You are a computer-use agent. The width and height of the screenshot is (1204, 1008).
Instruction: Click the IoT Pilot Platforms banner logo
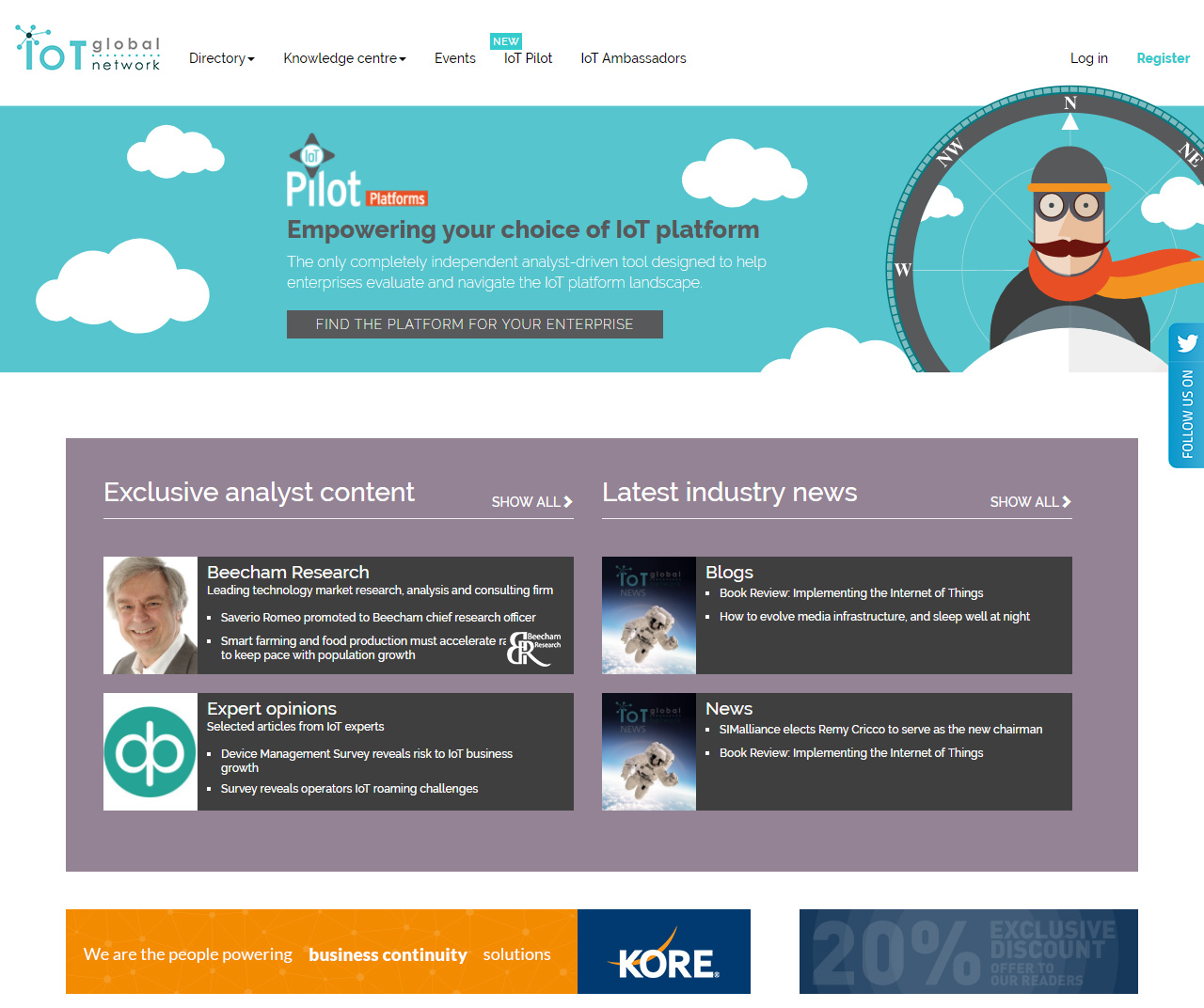[357, 171]
